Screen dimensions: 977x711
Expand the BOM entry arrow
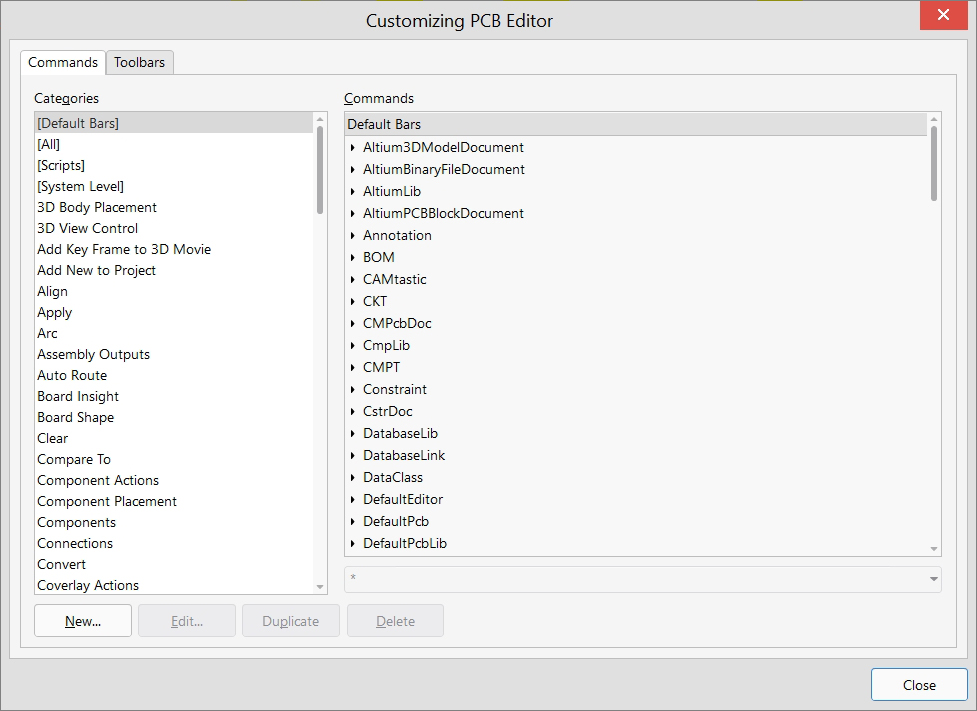353,257
